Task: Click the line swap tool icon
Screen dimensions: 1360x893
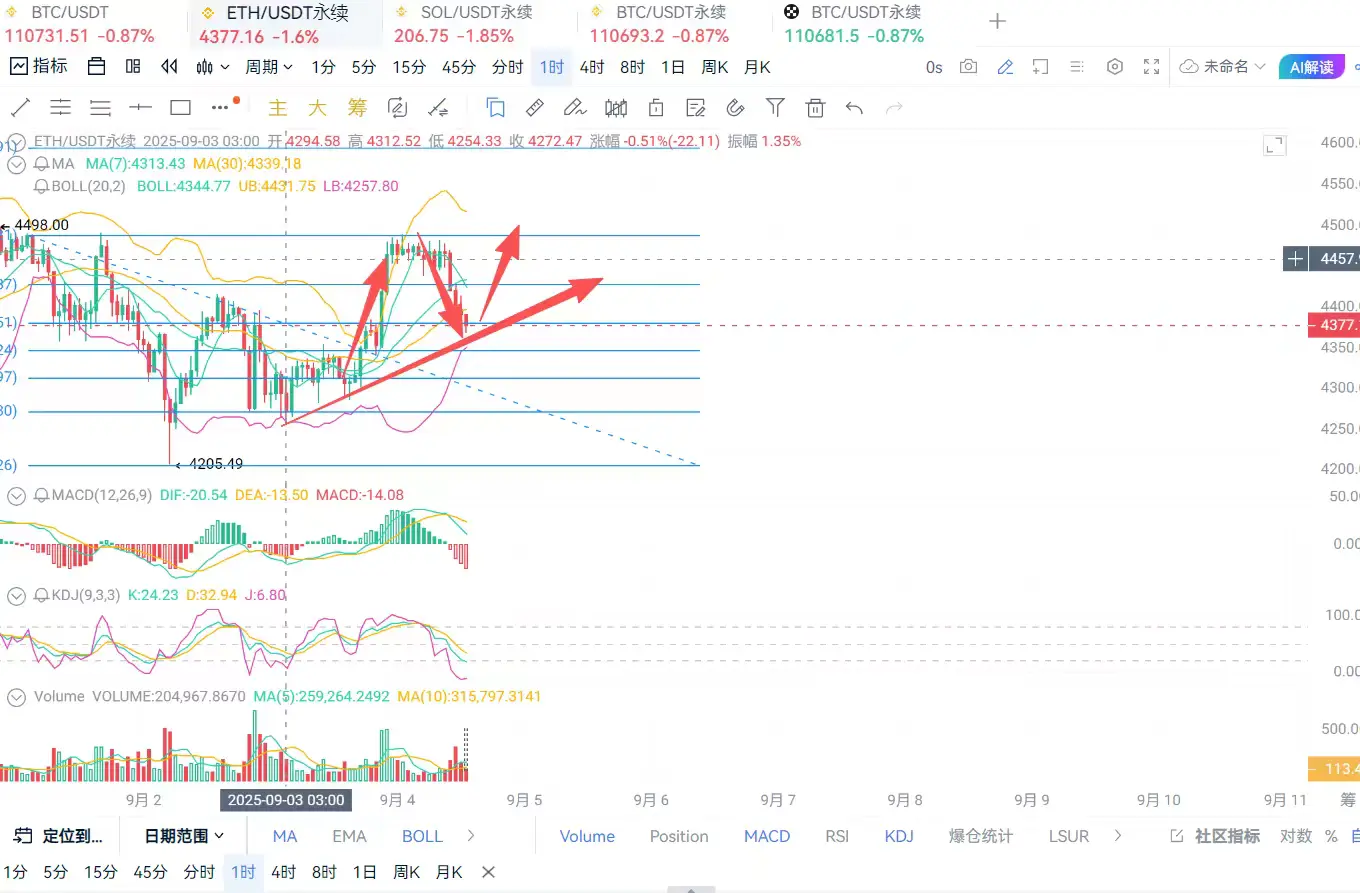Action: tap(437, 107)
